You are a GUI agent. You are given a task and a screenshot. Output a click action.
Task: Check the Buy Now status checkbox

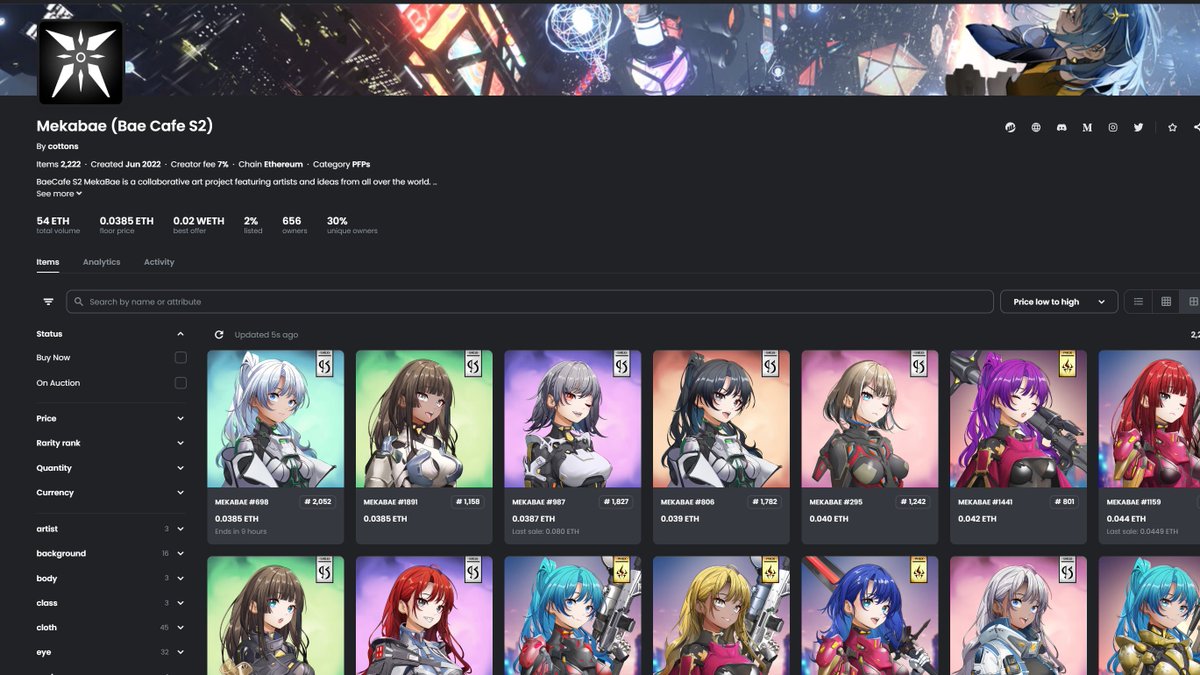tap(180, 357)
